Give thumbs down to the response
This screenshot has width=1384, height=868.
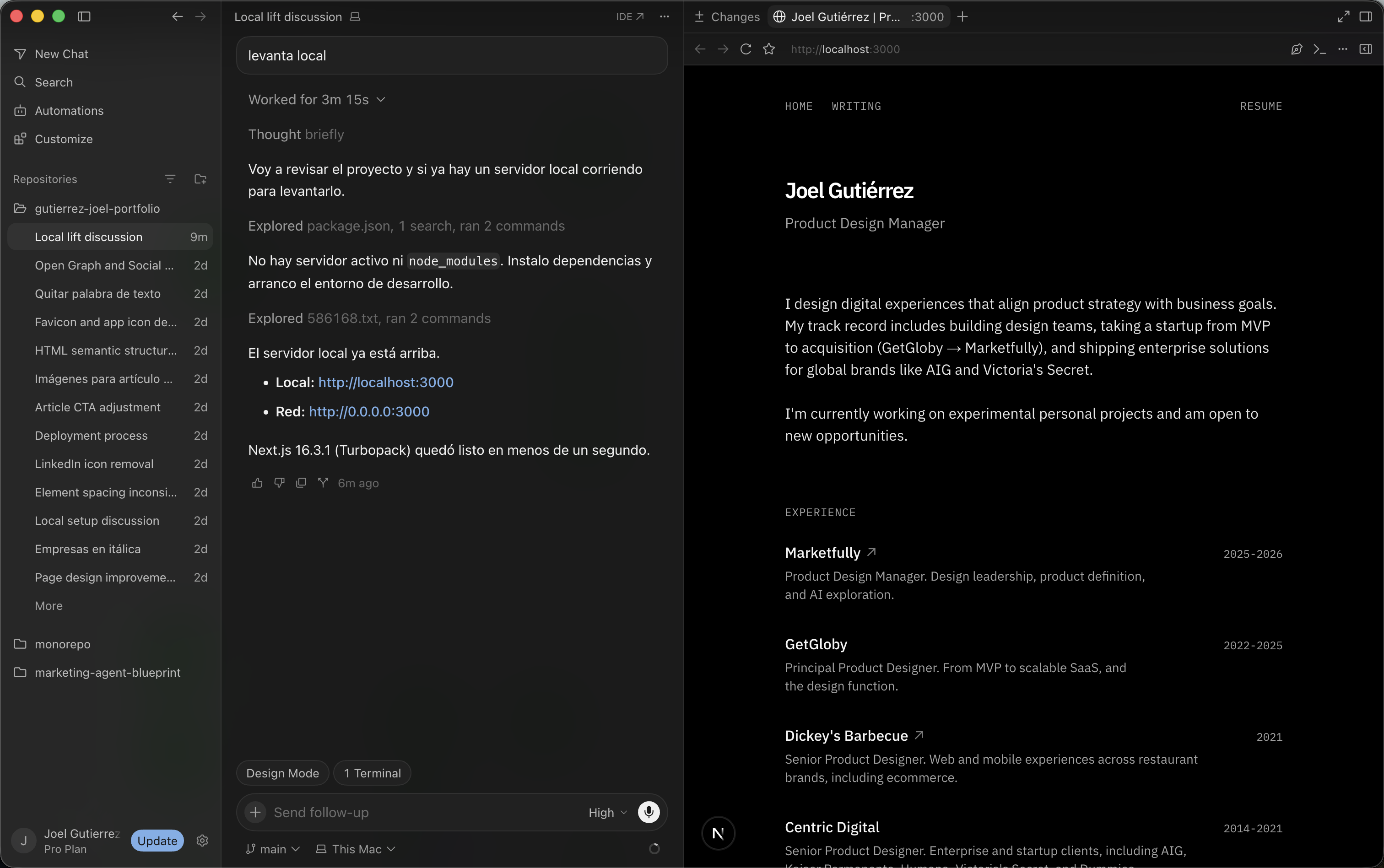click(280, 483)
